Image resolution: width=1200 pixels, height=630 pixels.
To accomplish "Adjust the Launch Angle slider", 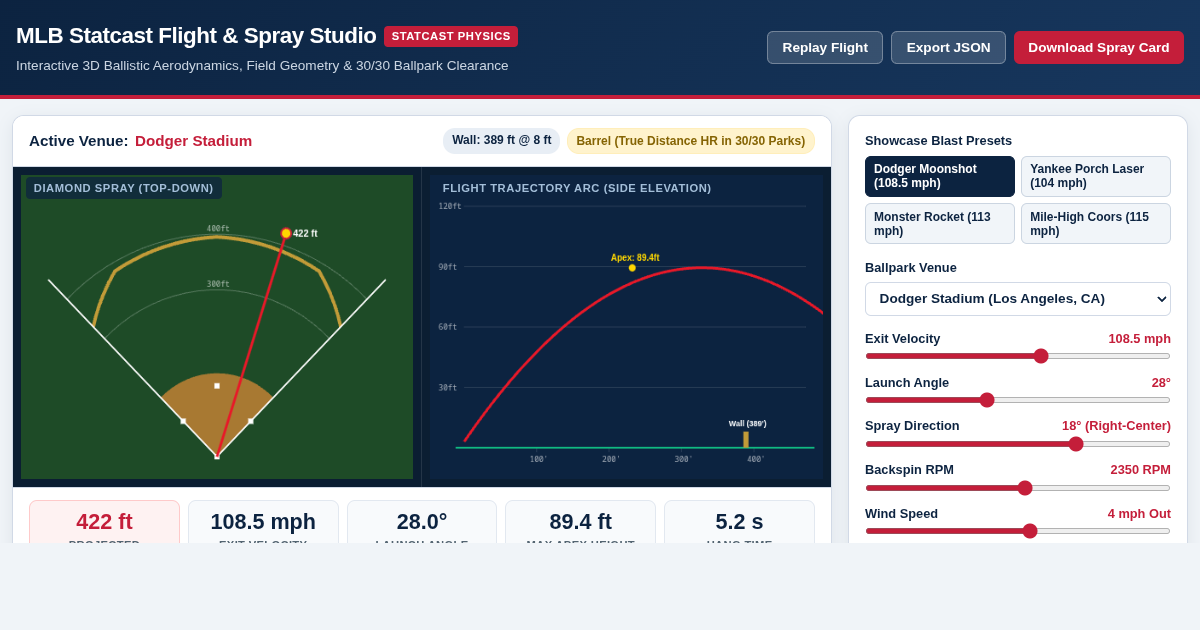I will tap(1018, 400).
